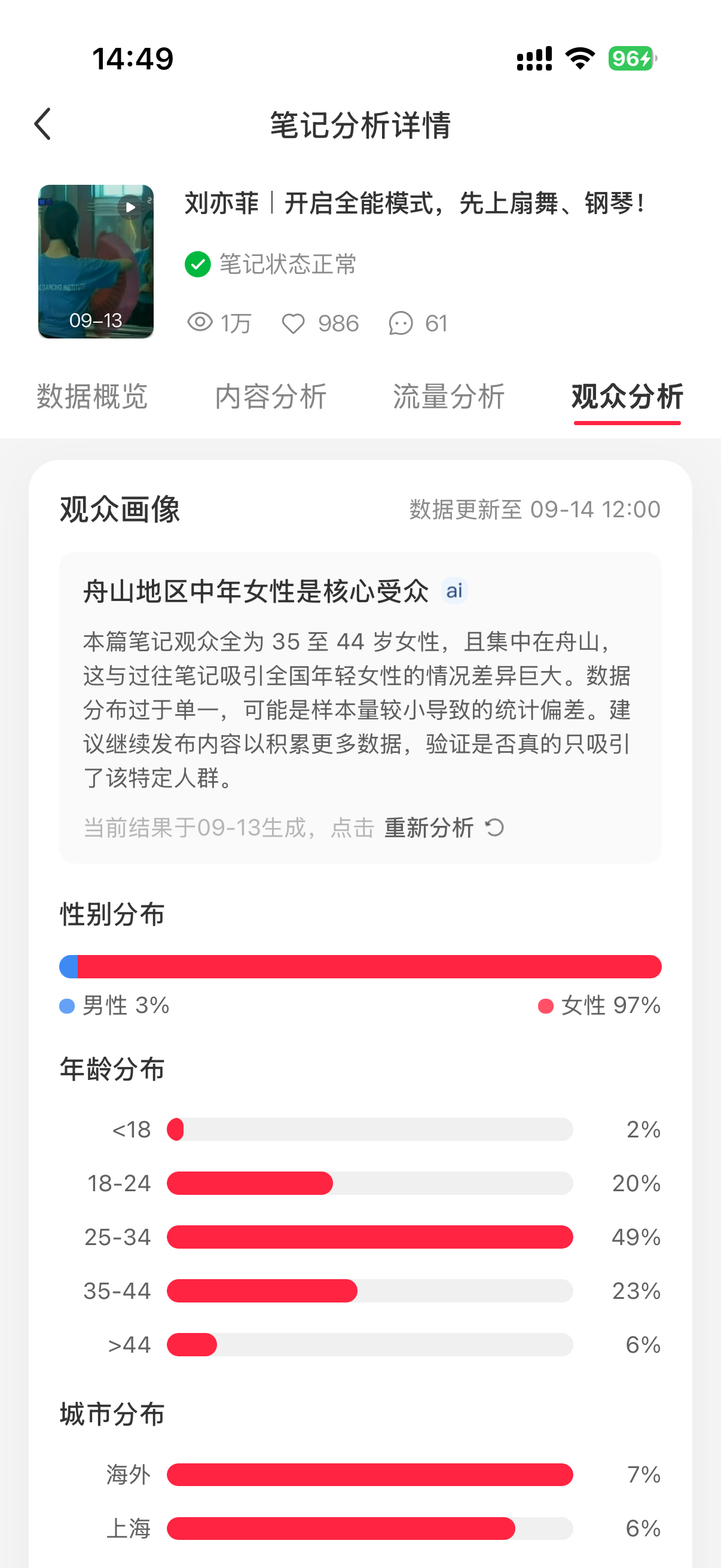Tap the gender distribution bar

(x=360, y=966)
